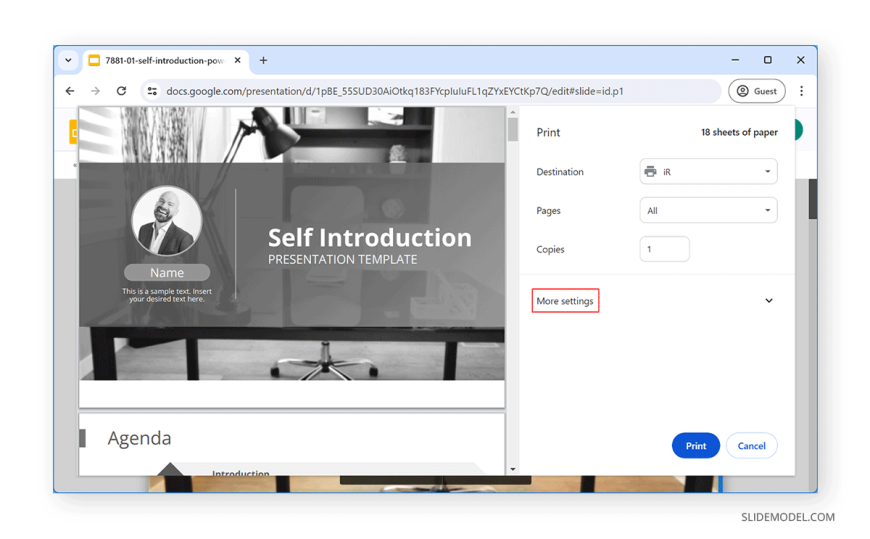Select the 7881-01-self-introduction browser tab
This screenshot has width=870, height=539.
point(160,60)
